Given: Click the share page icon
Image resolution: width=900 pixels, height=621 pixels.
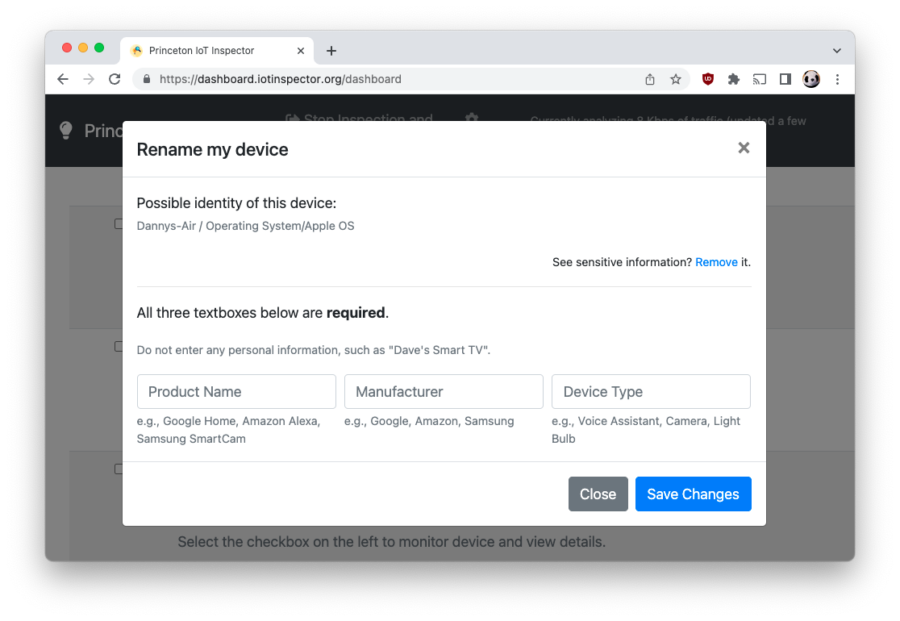Looking at the screenshot, I should (650, 79).
